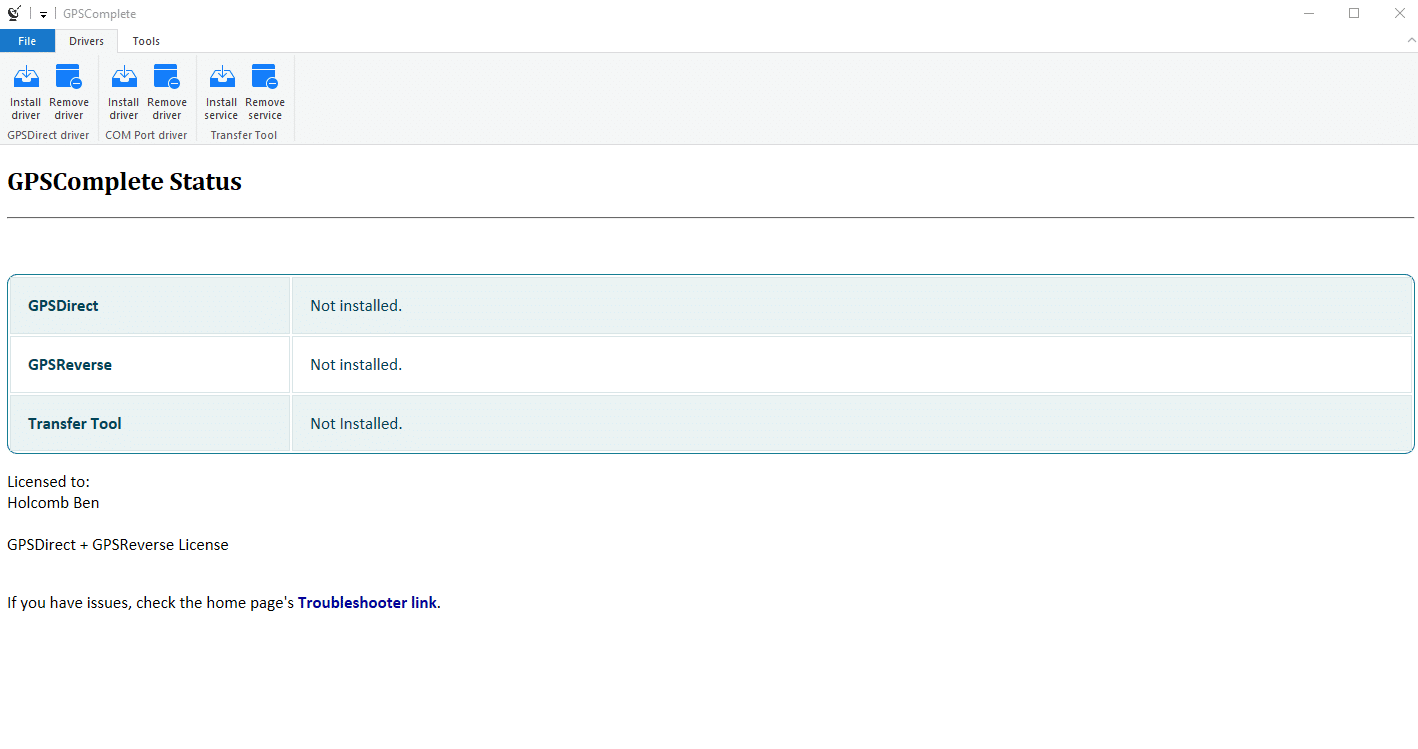Open the Quick Access Toolbar dropdown arrow
This screenshot has width=1418, height=749.
point(44,14)
